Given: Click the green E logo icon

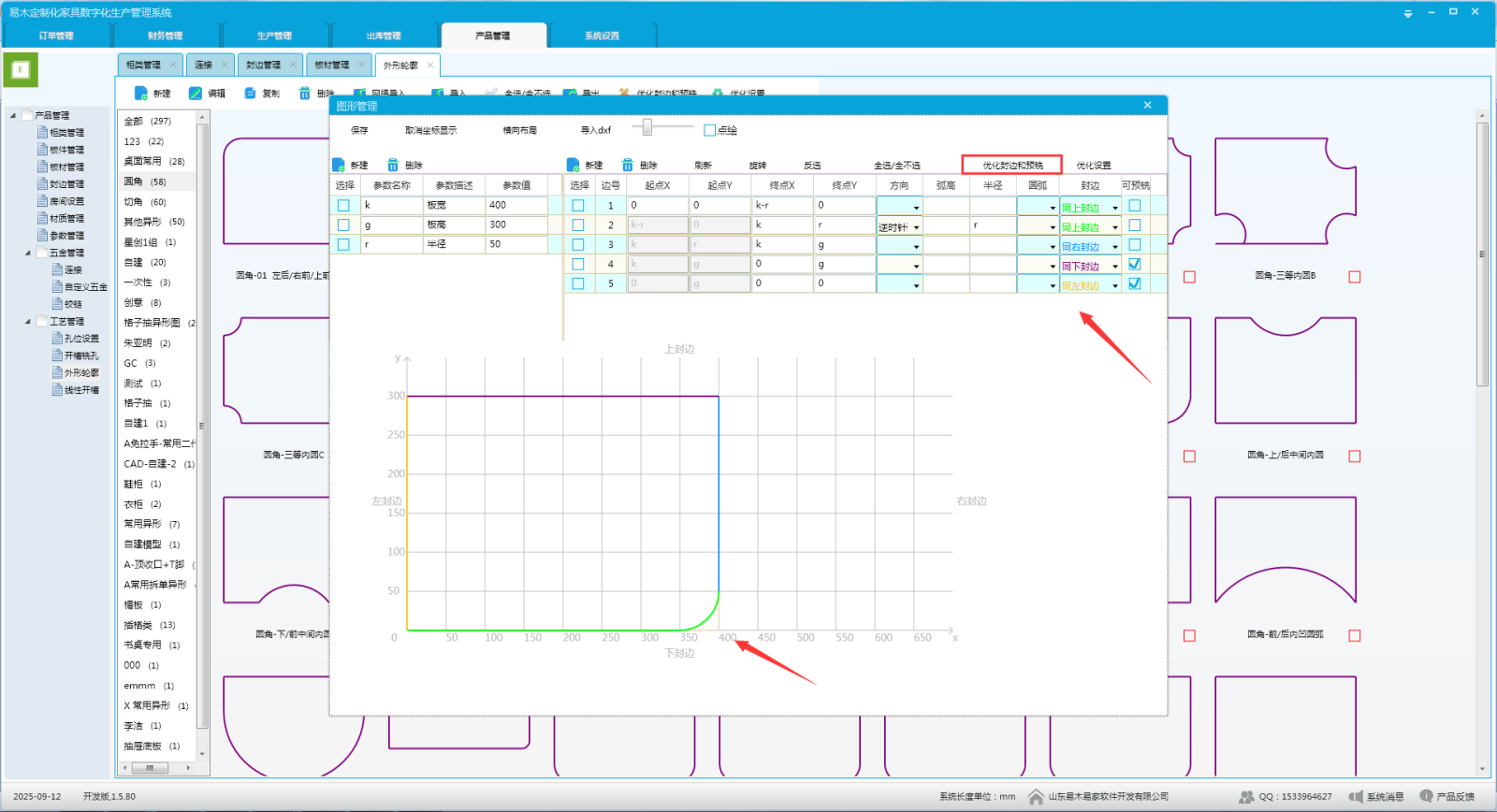Looking at the screenshot, I should pyautogui.click(x=21, y=70).
